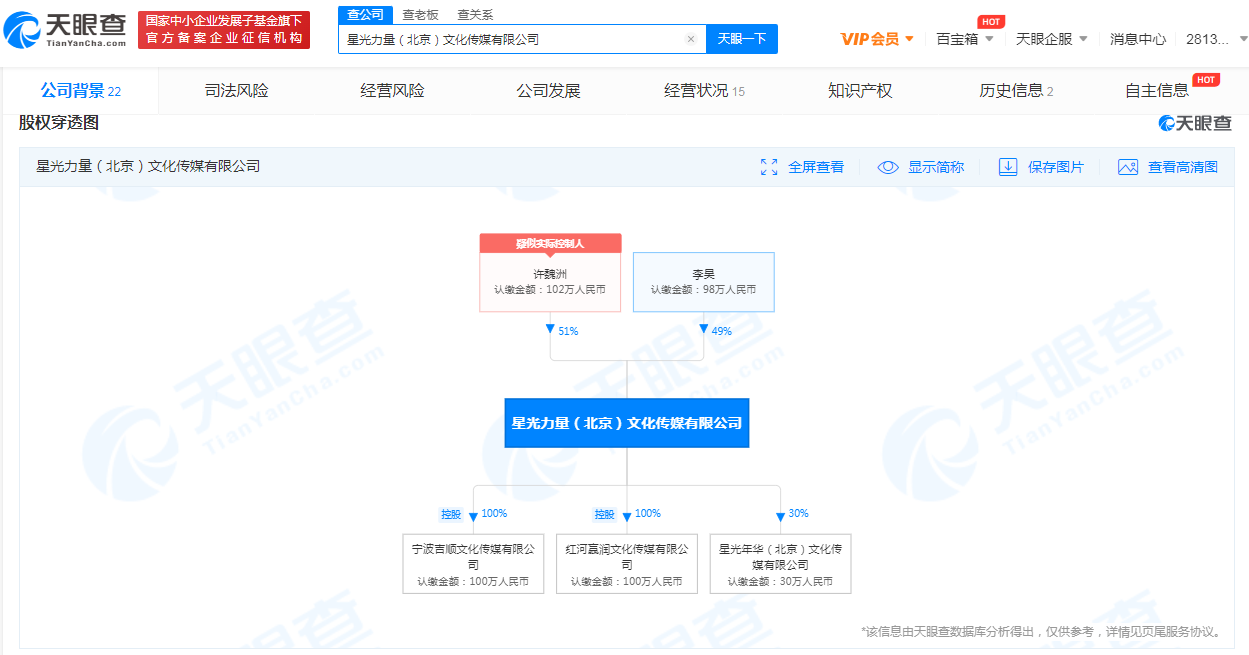Expand the 天眼企服 dropdown arrow

tap(1083, 39)
